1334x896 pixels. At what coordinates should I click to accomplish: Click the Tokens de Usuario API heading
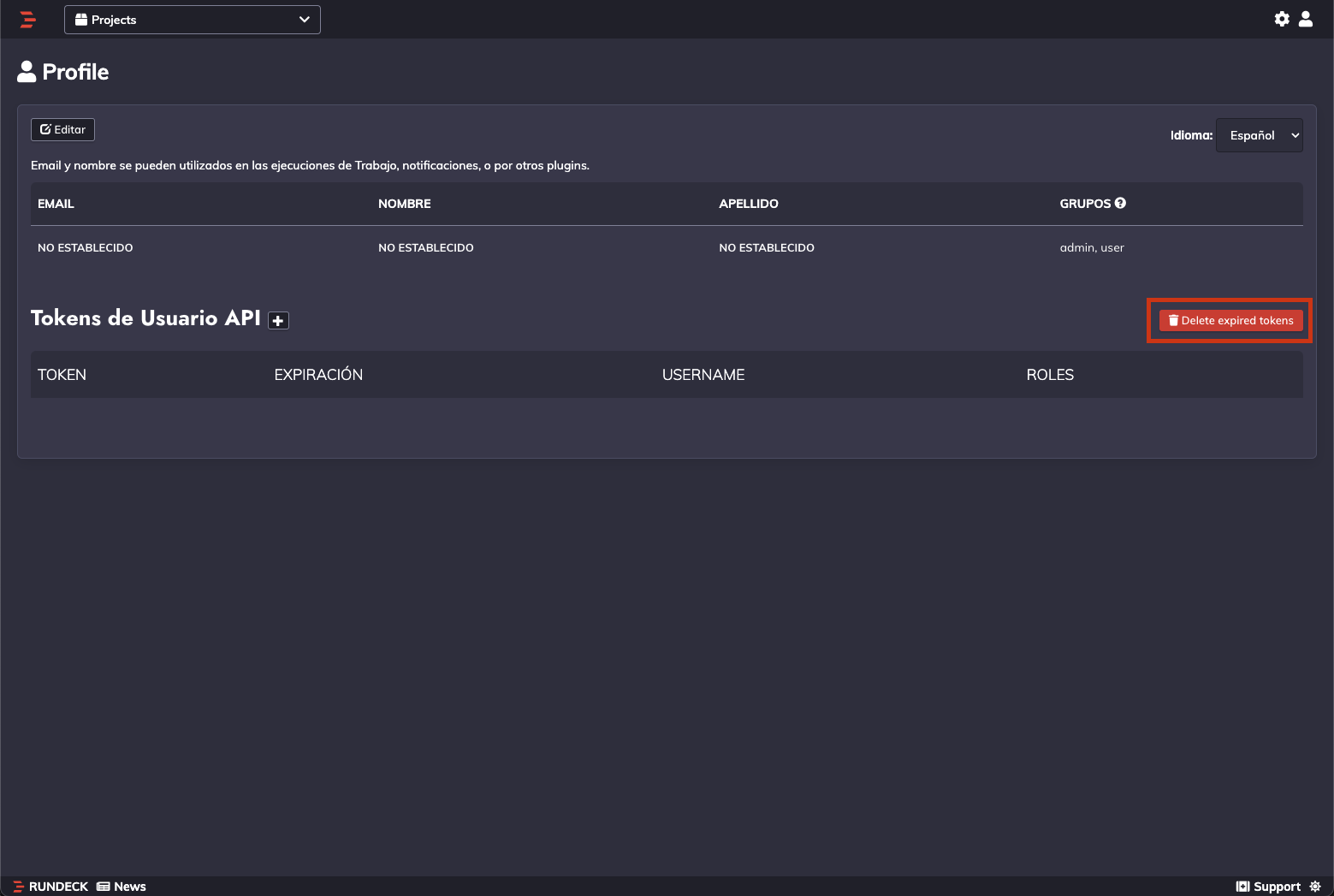click(145, 318)
